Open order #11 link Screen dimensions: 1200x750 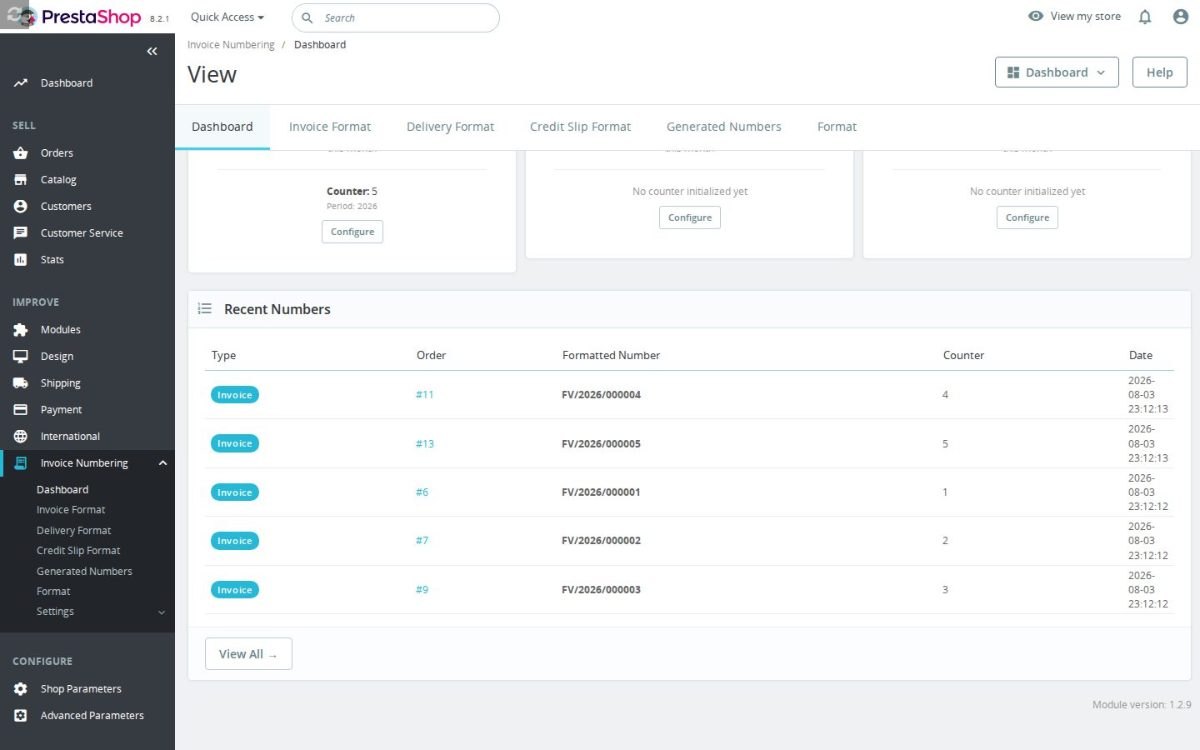(x=425, y=395)
